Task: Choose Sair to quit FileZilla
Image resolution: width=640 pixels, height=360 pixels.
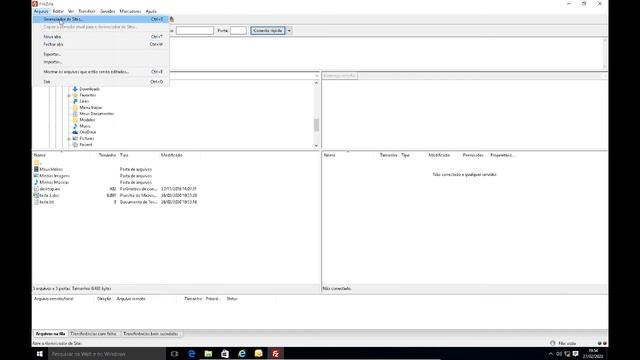Action: pyautogui.click(x=100, y=82)
